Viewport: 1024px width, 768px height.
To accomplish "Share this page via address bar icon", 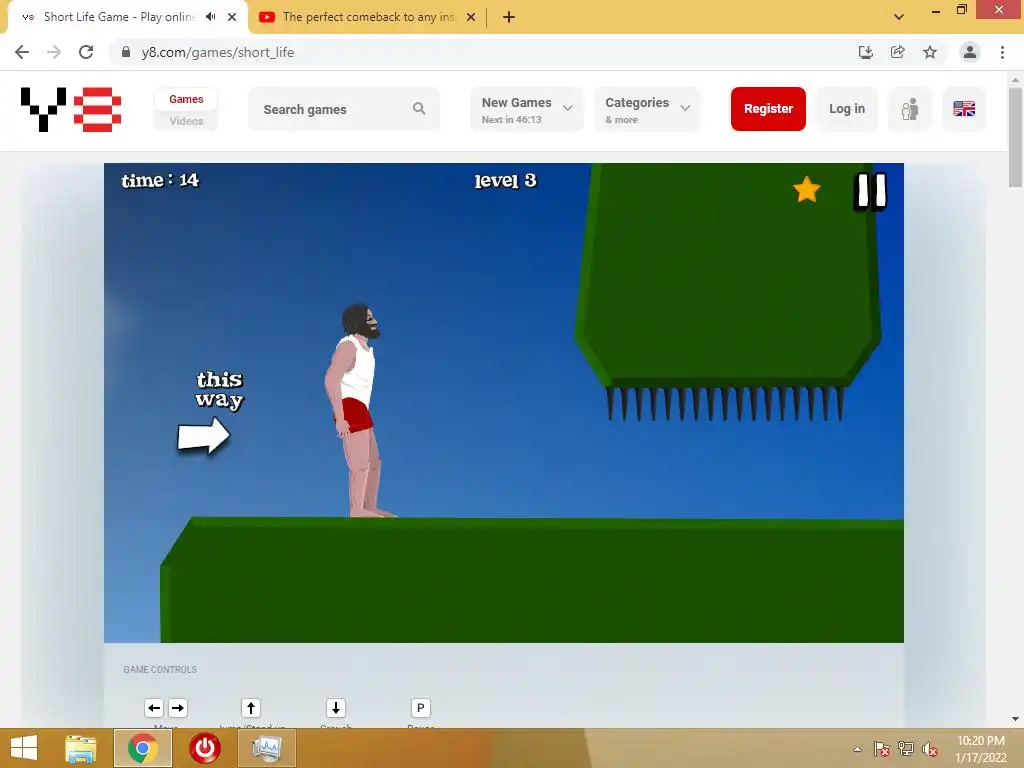I will click(898, 52).
